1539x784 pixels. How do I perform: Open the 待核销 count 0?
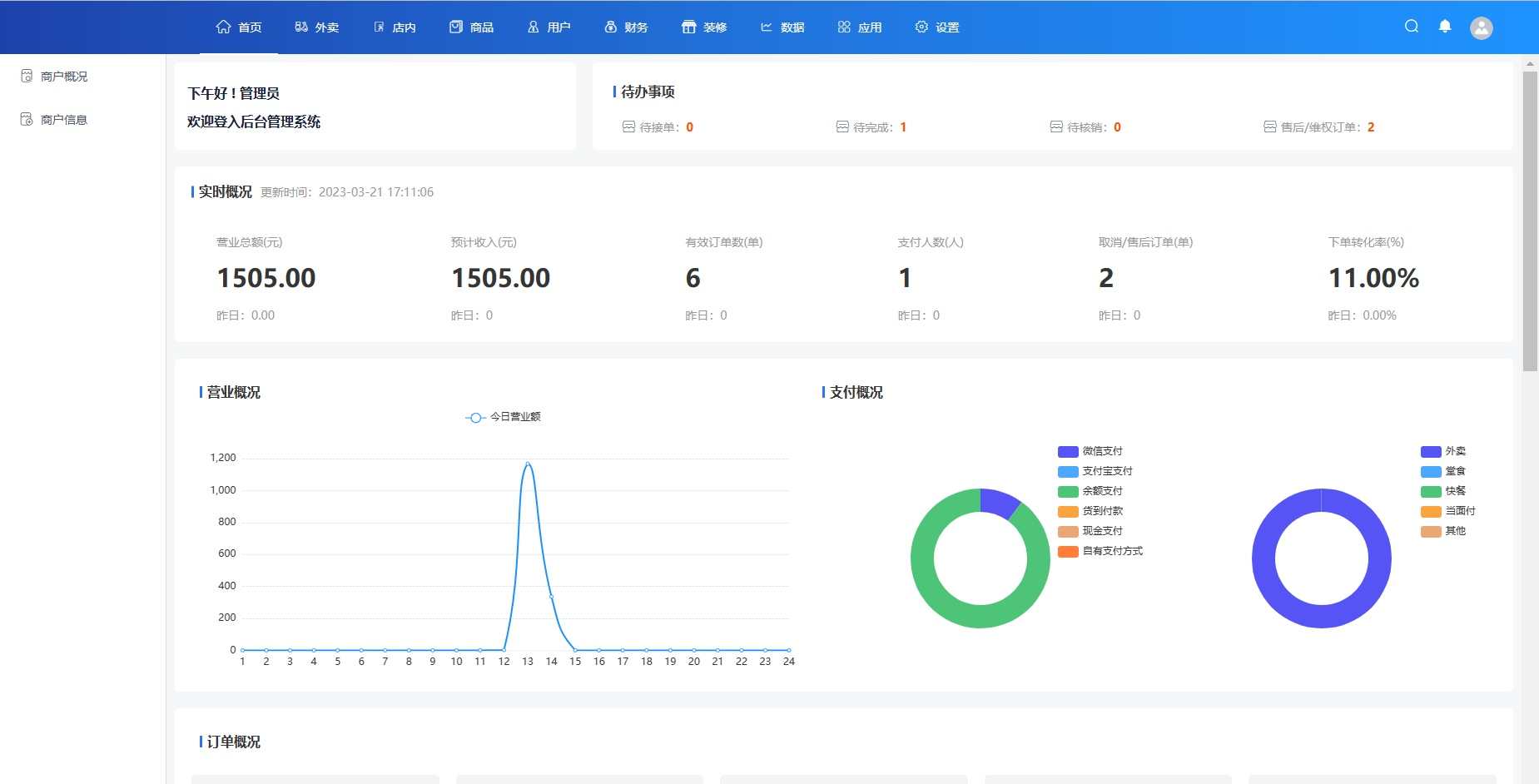tap(1117, 127)
